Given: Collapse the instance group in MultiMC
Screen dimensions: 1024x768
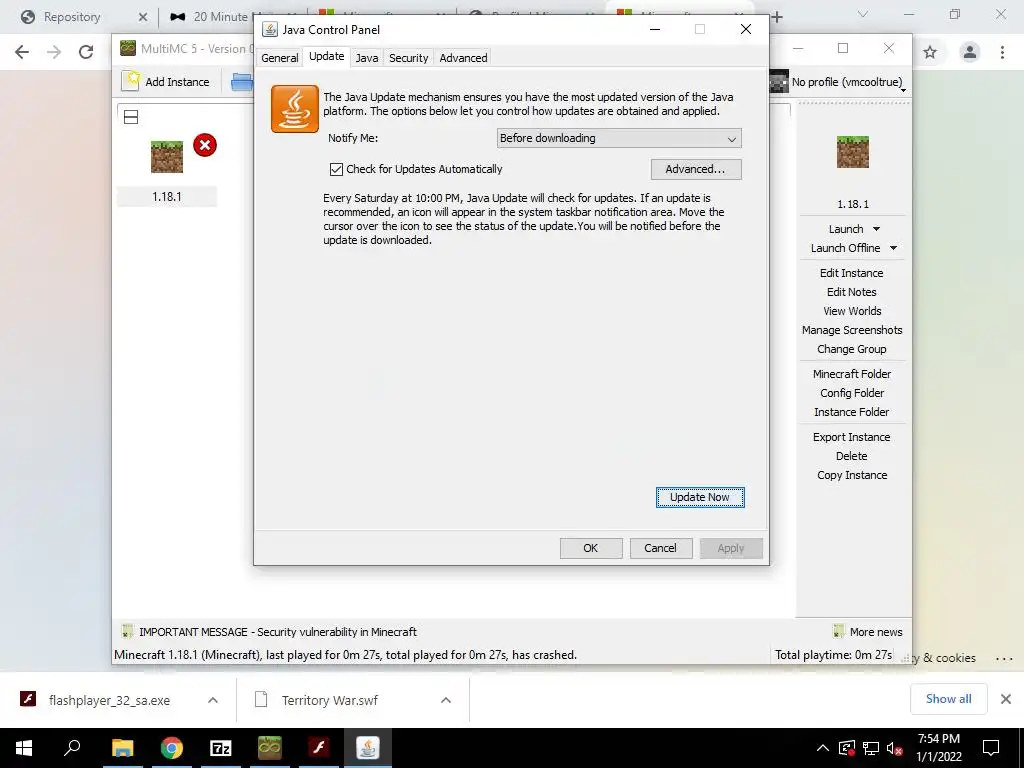Looking at the screenshot, I should [131, 118].
